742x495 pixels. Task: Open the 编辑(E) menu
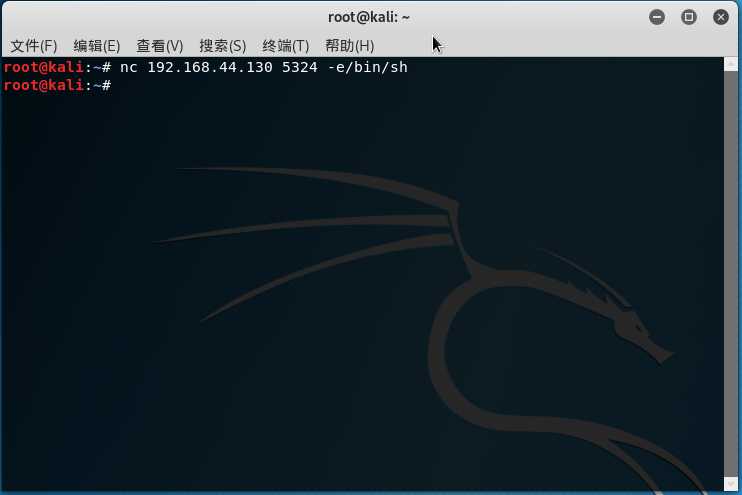(97, 46)
